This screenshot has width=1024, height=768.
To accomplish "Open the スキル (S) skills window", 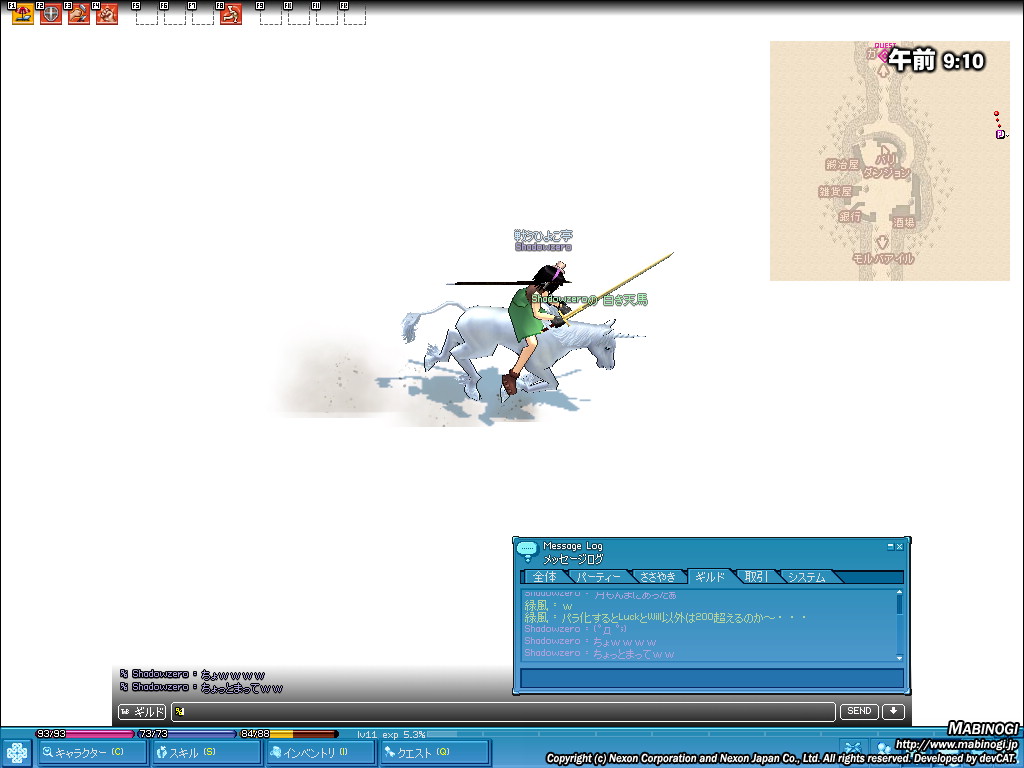I will pos(206,752).
